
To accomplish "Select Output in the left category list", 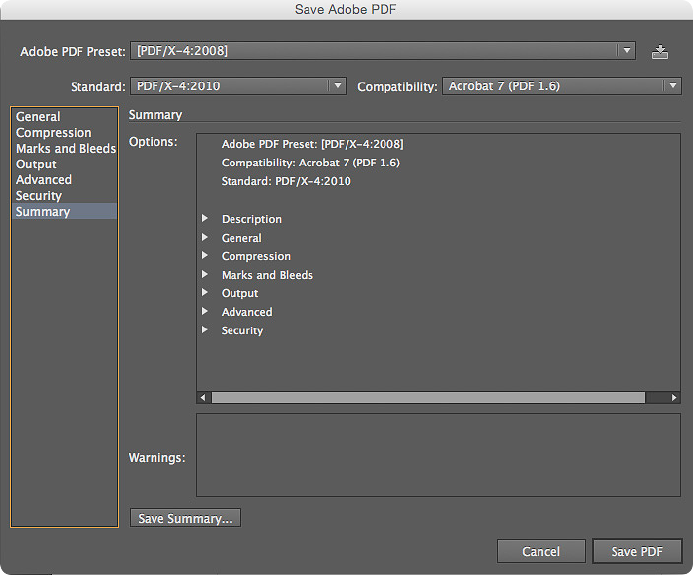I will [x=65, y=164].
